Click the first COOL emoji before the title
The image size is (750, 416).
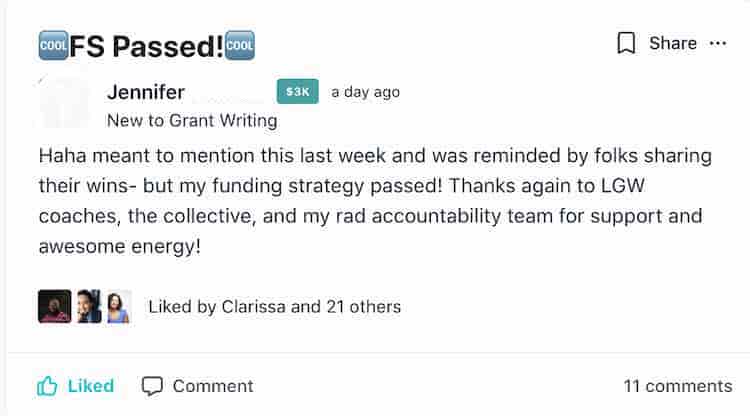pos(53,45)
